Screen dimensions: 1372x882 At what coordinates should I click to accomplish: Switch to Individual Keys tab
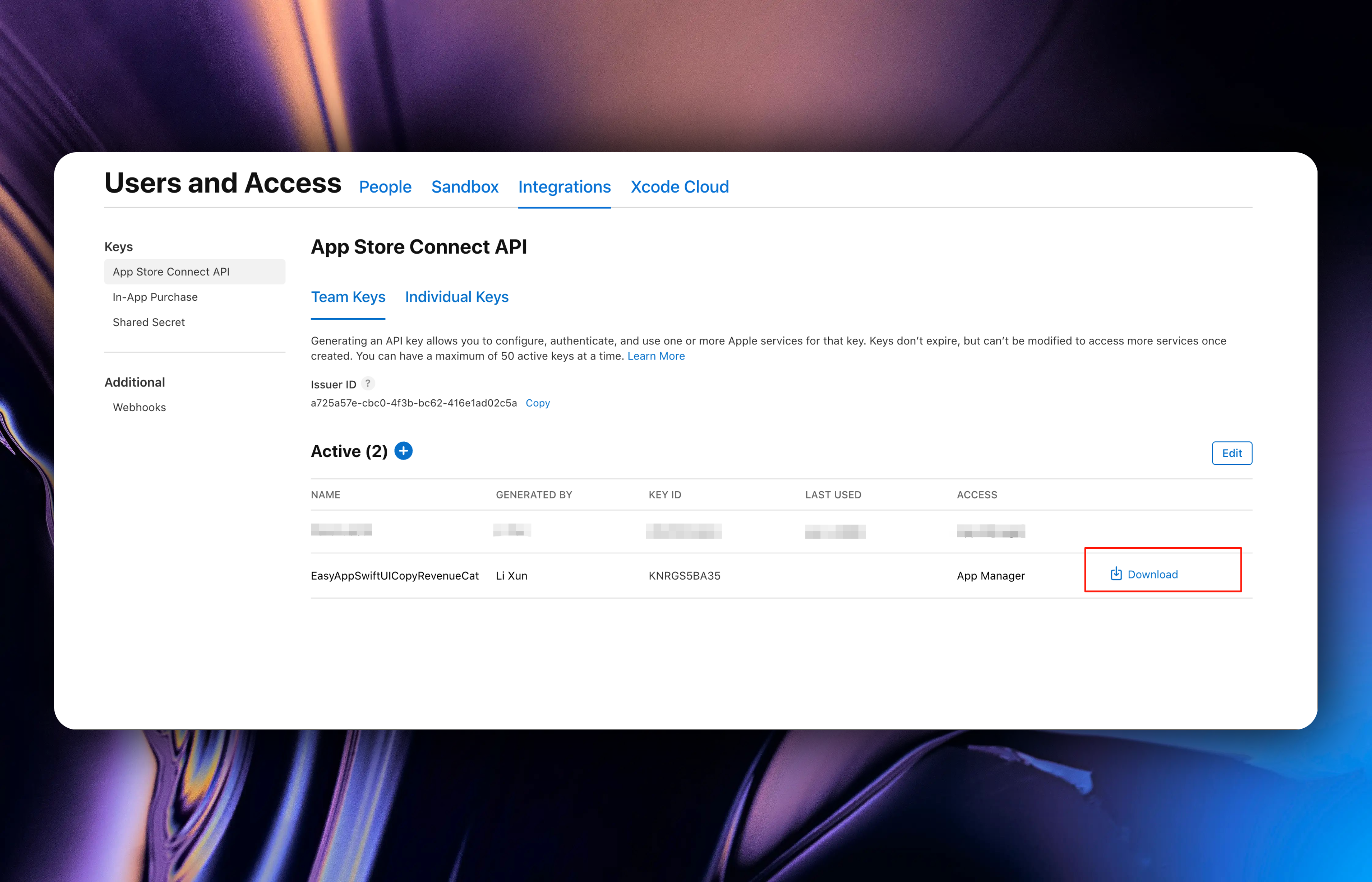click(457, 297)
